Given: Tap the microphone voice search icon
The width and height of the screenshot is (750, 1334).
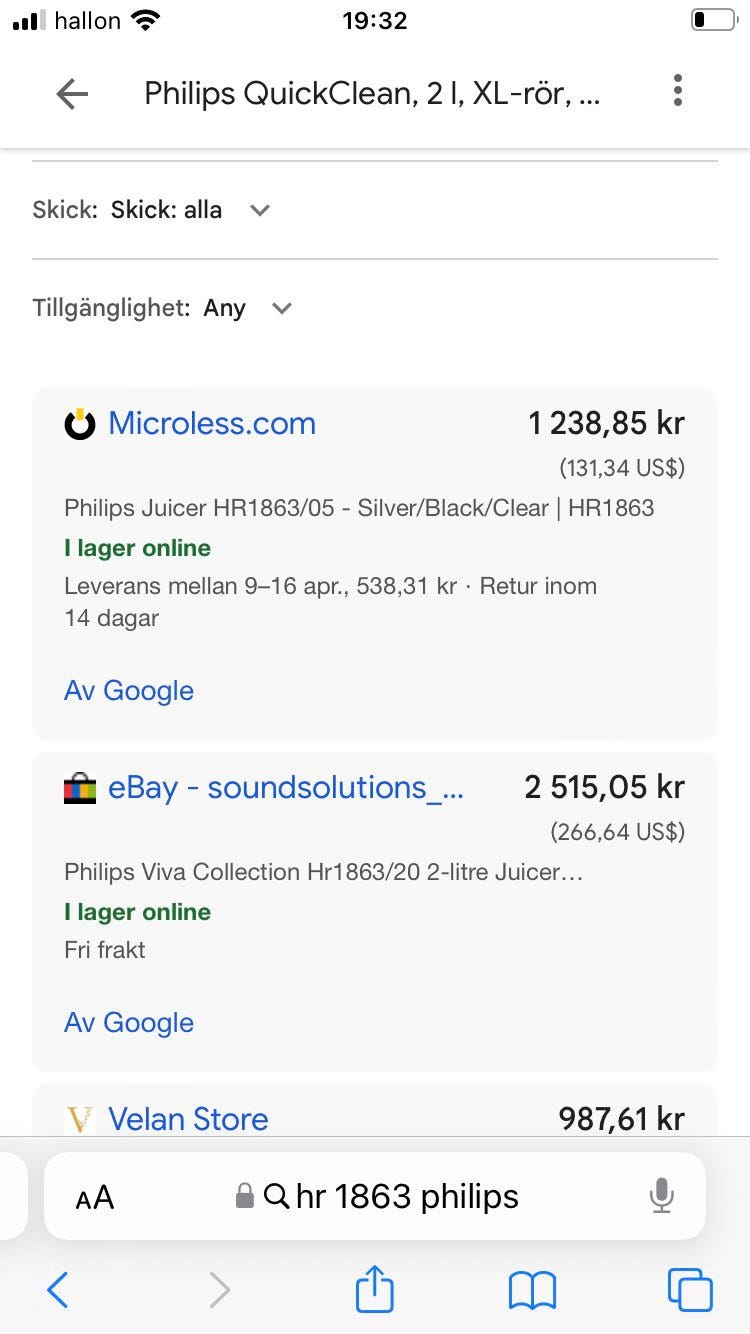Looking at the screenshot, I should click(x=661, y=1196).
